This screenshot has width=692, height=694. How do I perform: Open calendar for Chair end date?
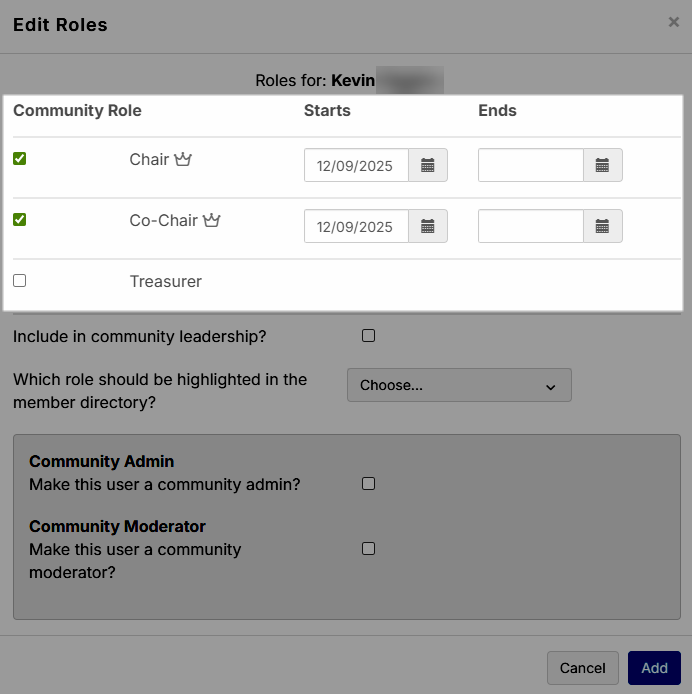coord(603,165)
